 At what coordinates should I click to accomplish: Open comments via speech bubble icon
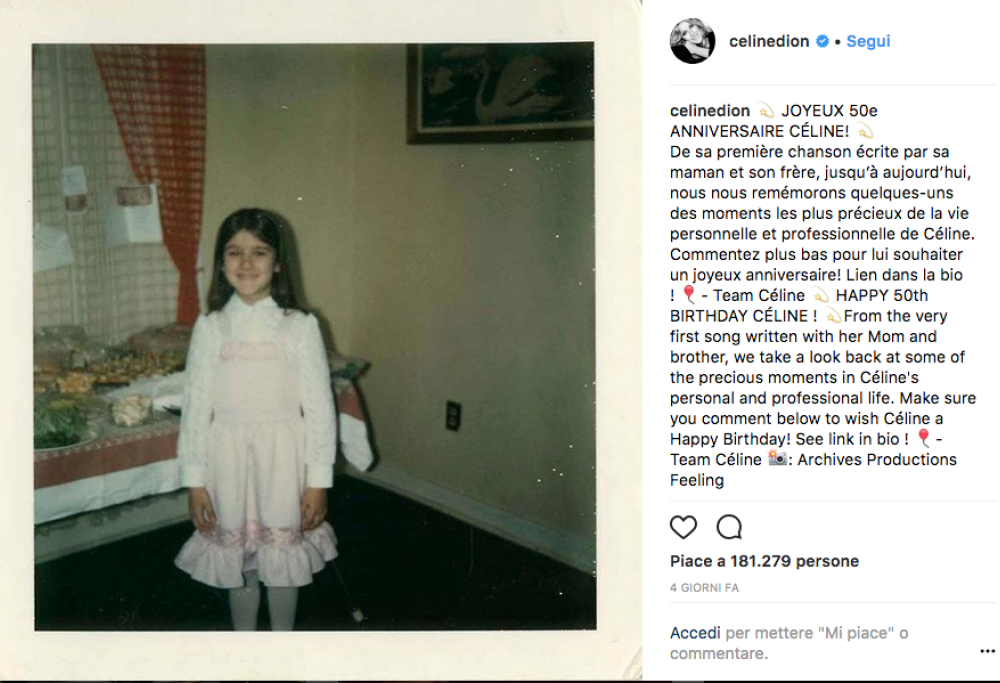pos(729,527)
